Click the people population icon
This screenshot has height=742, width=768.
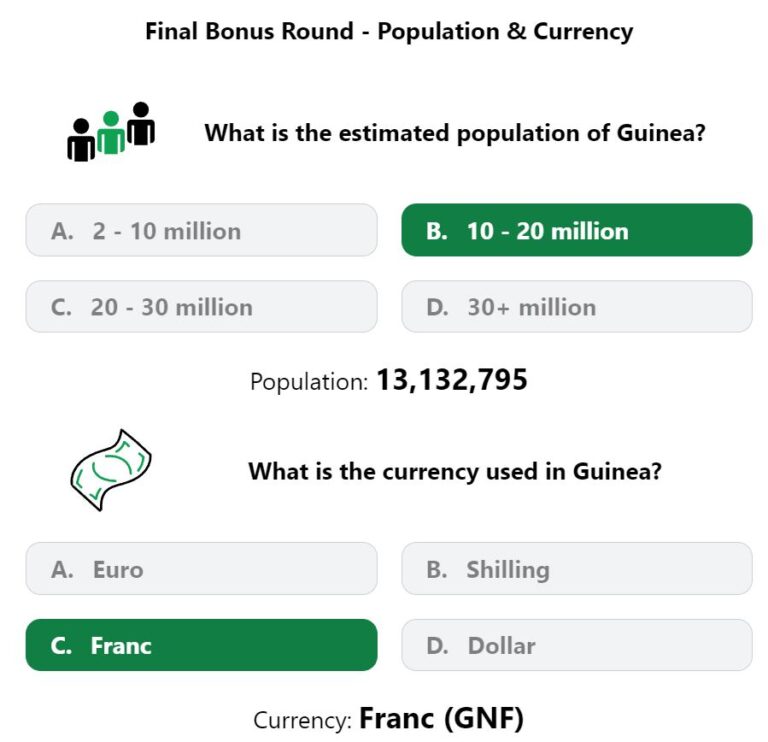coord(111,131)
